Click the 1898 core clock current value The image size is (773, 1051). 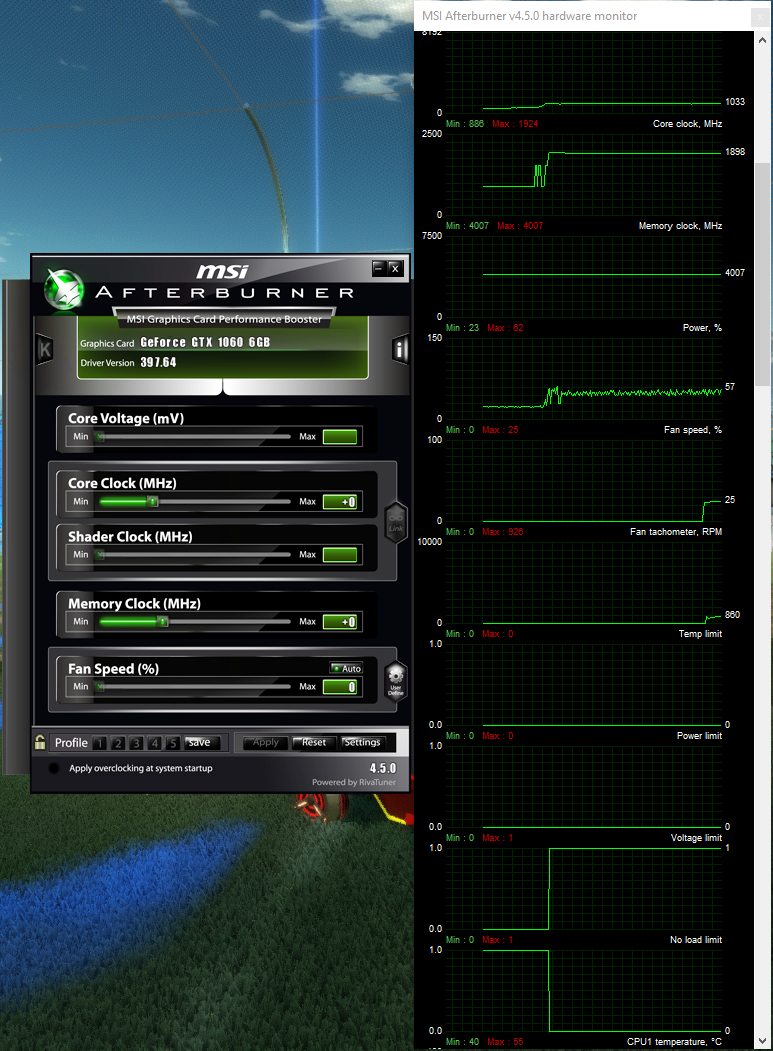click(x=735, y=151)
